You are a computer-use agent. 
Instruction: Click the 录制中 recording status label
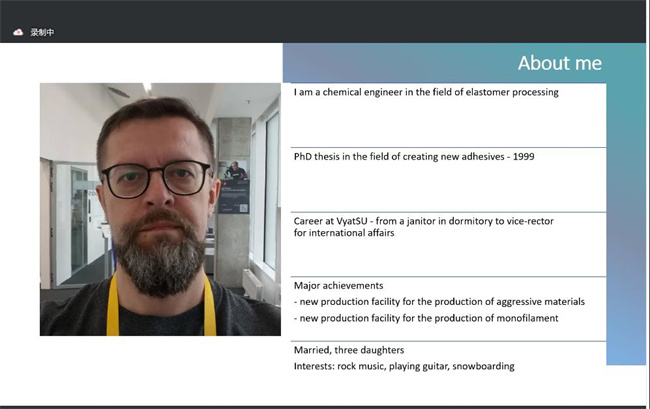pyautogui.click(x=42, y=32)
